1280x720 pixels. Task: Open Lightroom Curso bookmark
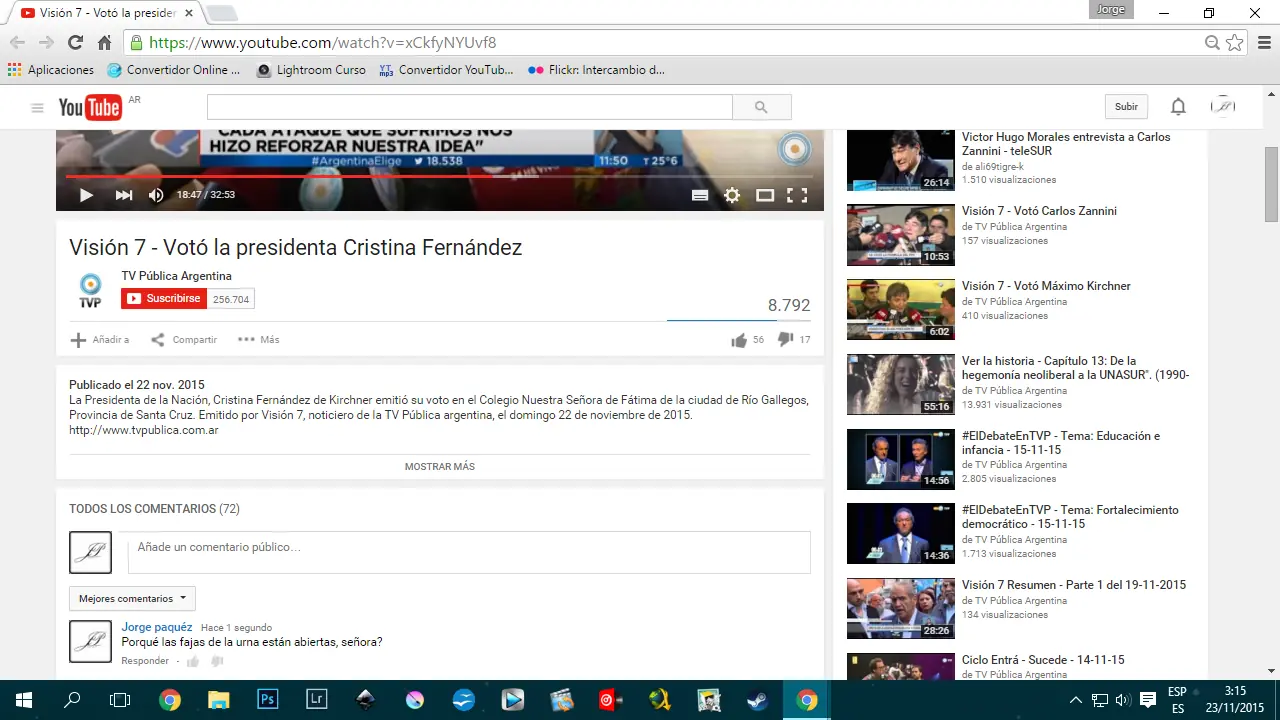(311, 70)
